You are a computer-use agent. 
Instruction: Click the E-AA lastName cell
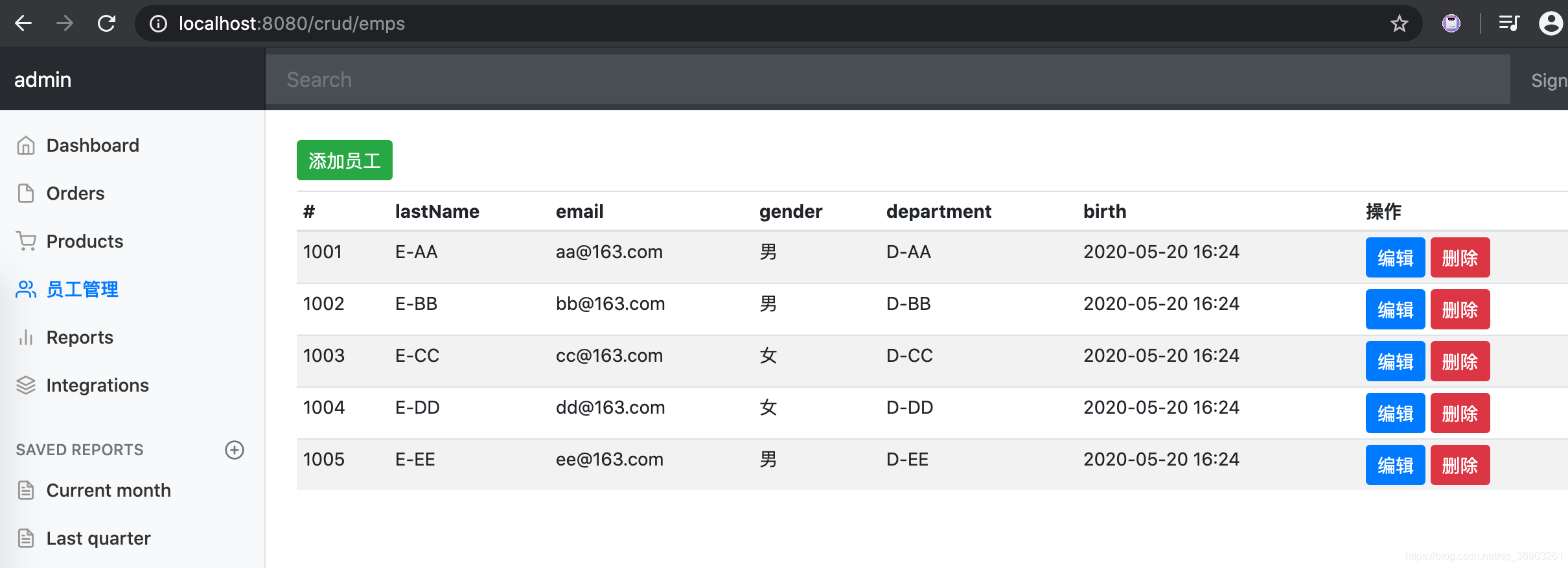pyautogui.click(x=417, y=252)
